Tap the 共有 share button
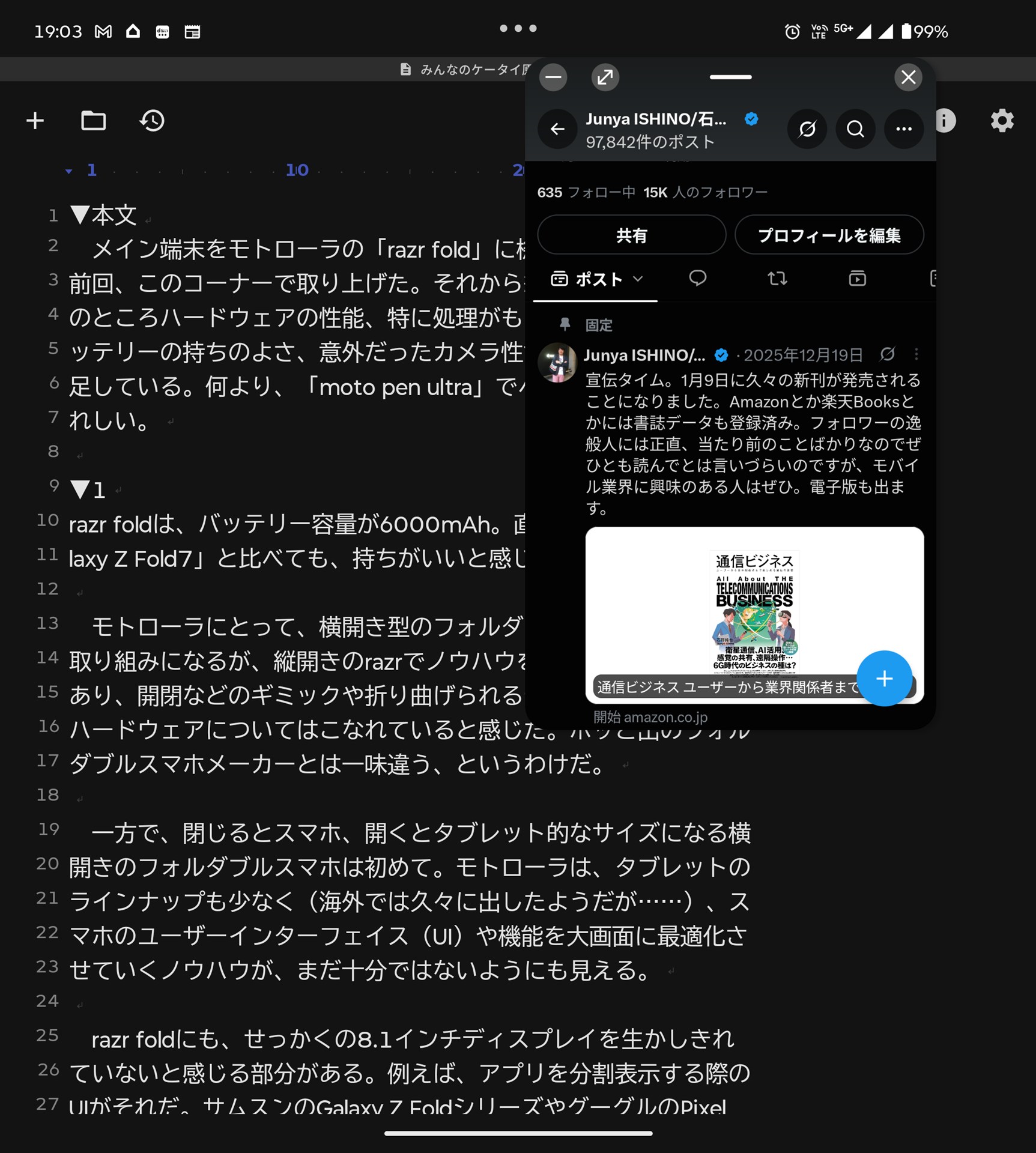 (x=631, y=235)
